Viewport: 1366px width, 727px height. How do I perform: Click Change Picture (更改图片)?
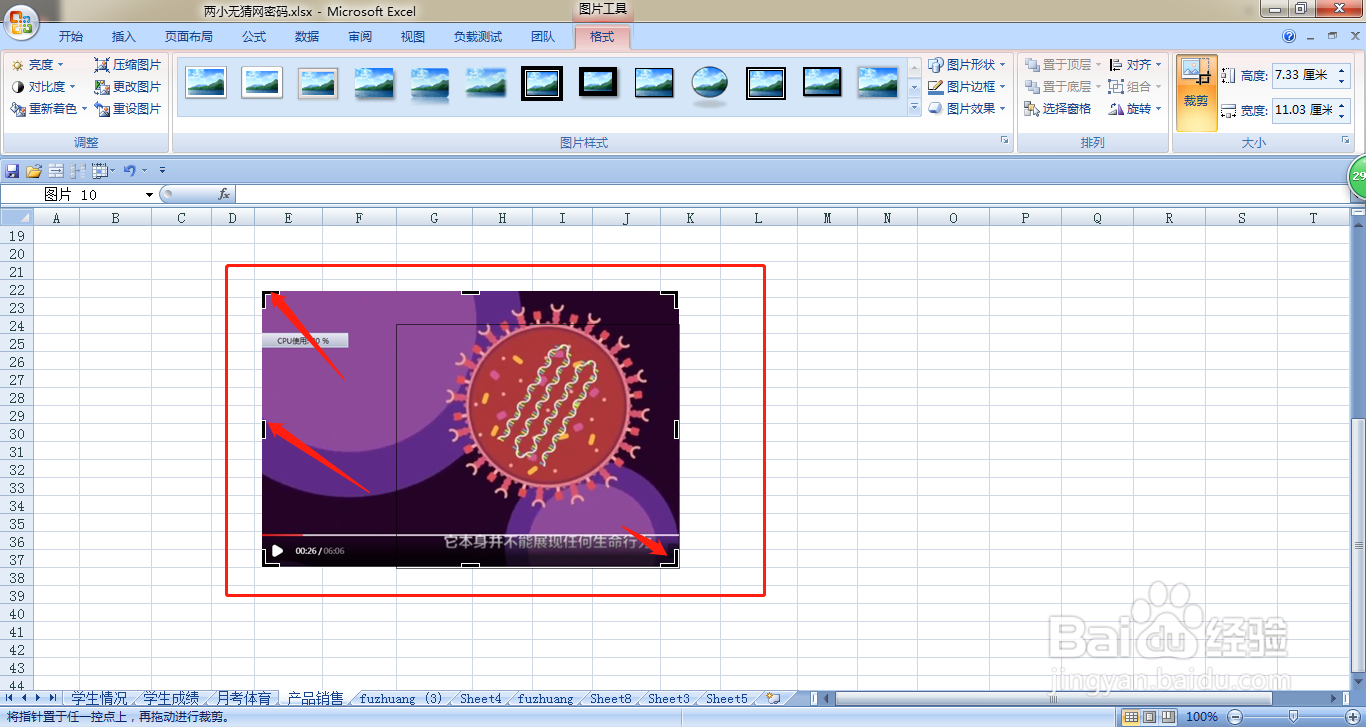(x=127, y=86)
